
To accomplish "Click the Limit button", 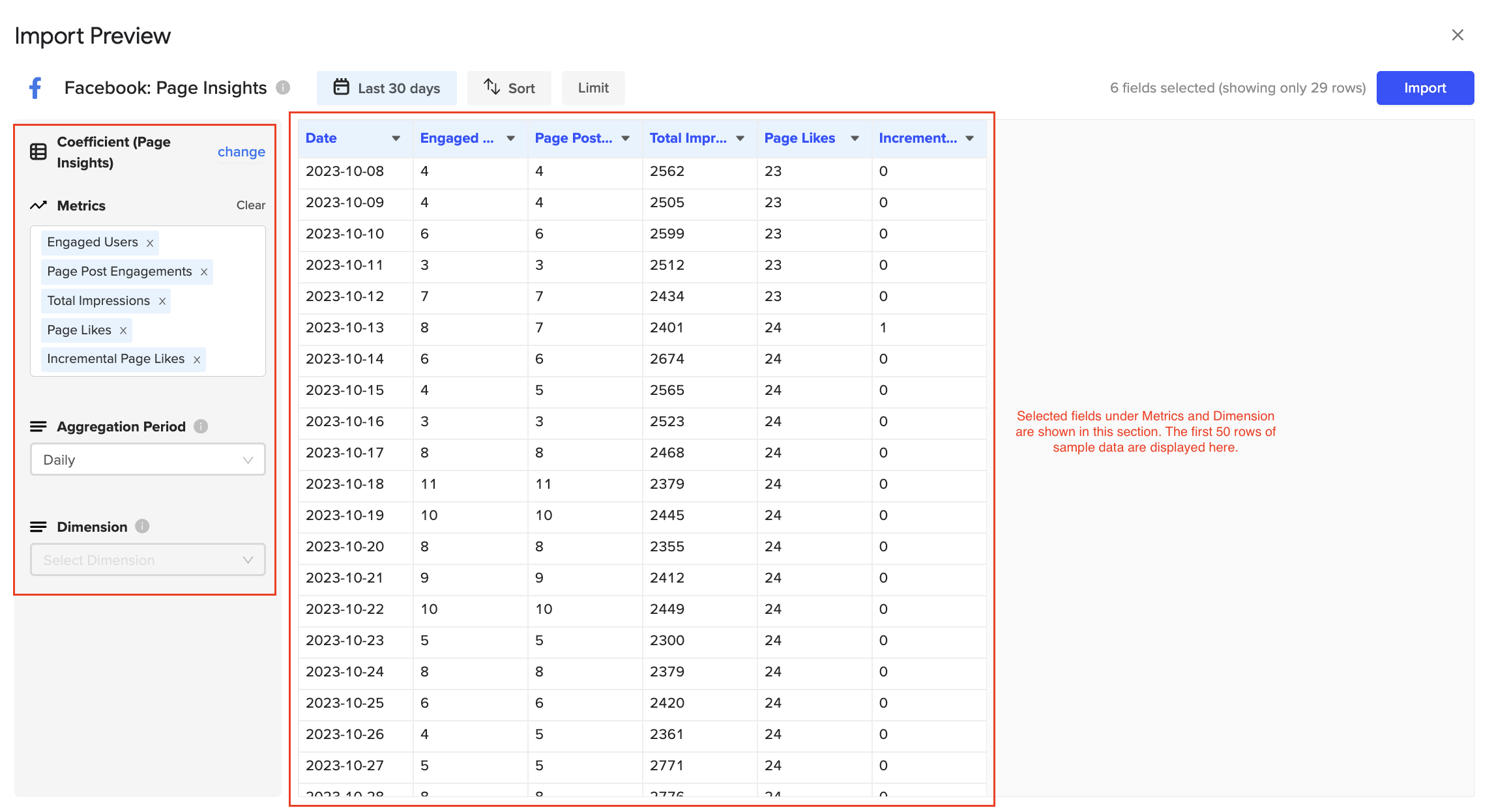I will tap(593, 88).
